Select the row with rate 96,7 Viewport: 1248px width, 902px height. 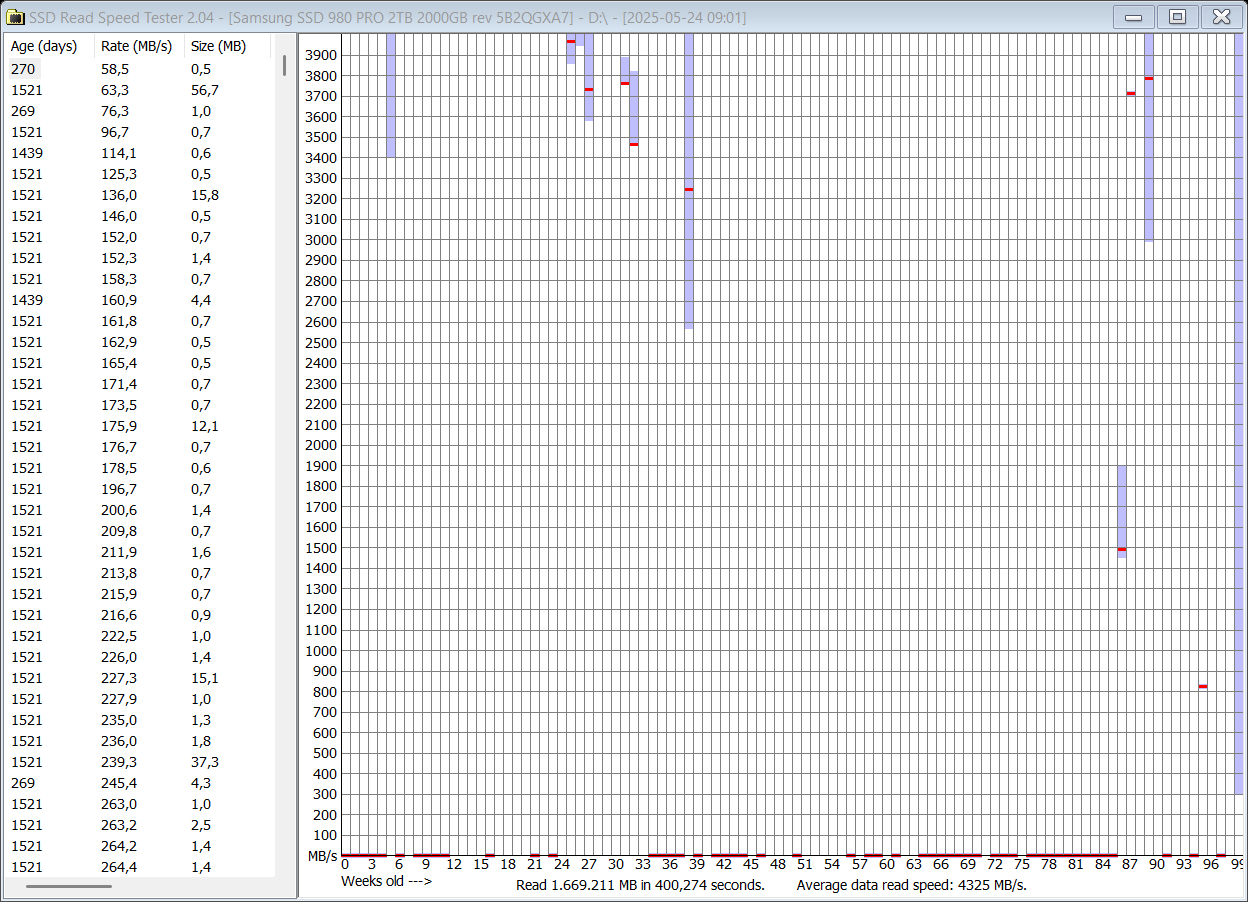click(x=140, y=132)
